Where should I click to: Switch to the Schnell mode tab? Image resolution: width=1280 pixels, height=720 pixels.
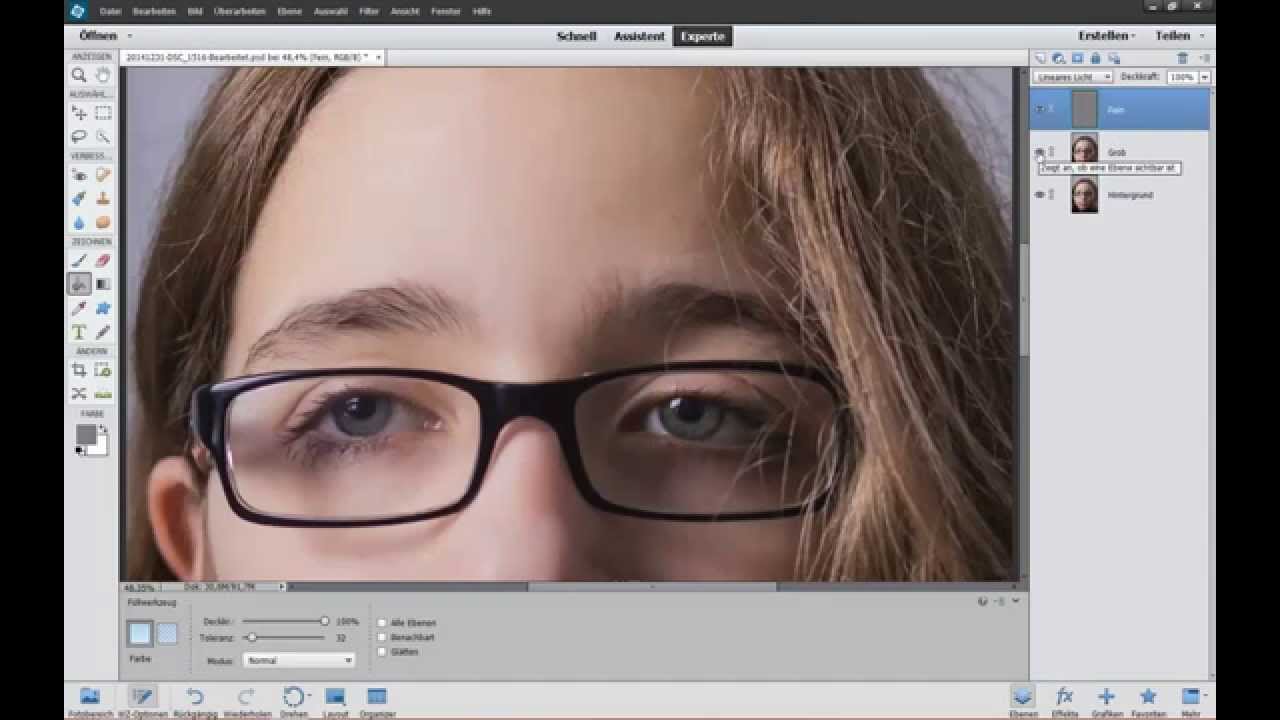(577, 36)
